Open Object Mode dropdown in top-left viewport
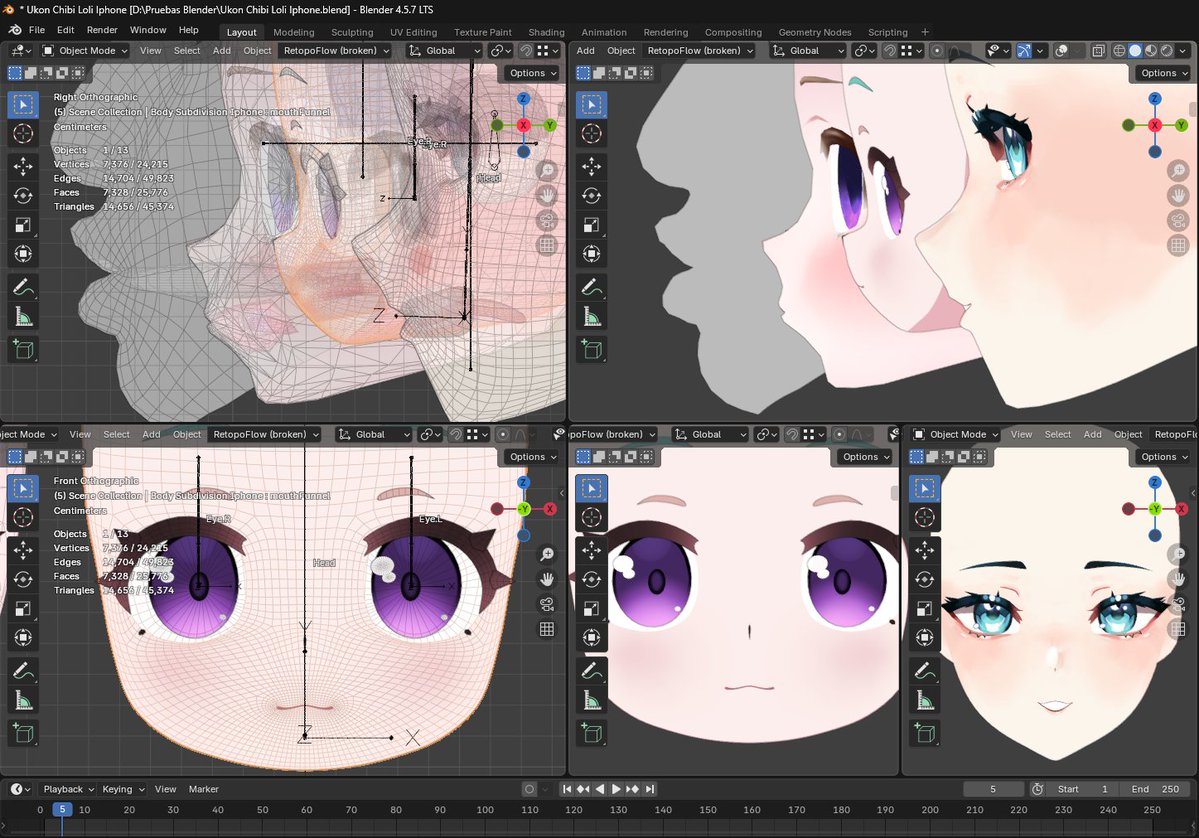This screenshot has height=838, width=1199. click(85, 50)
